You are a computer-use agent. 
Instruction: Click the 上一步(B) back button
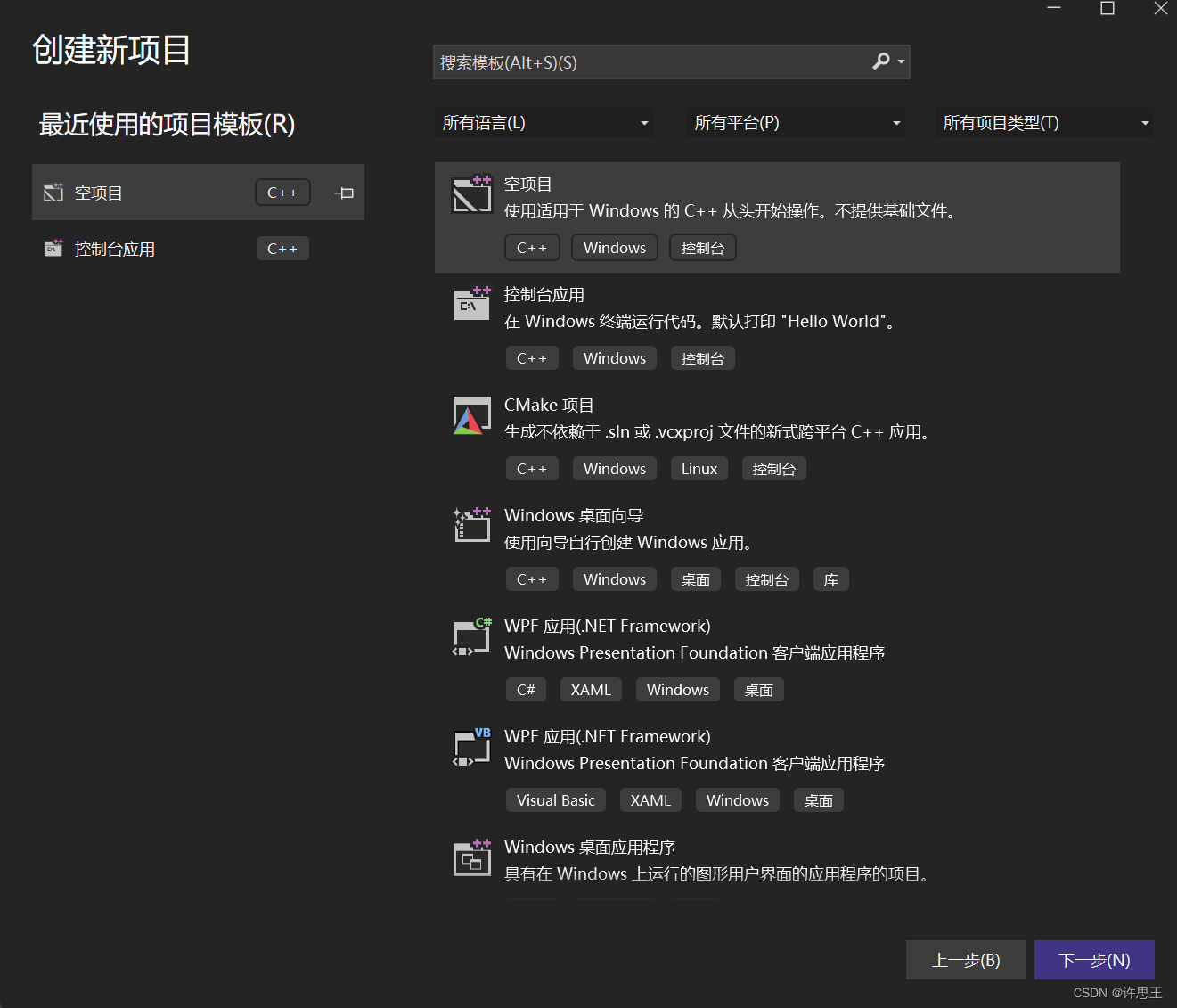966,960
